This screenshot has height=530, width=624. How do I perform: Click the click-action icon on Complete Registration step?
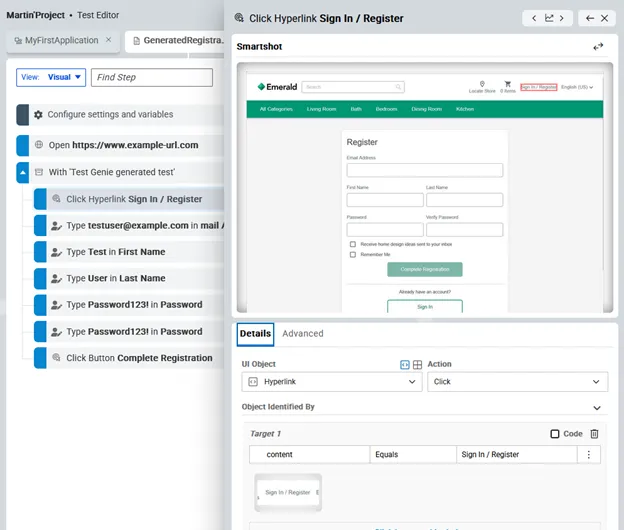coord(57,357)
